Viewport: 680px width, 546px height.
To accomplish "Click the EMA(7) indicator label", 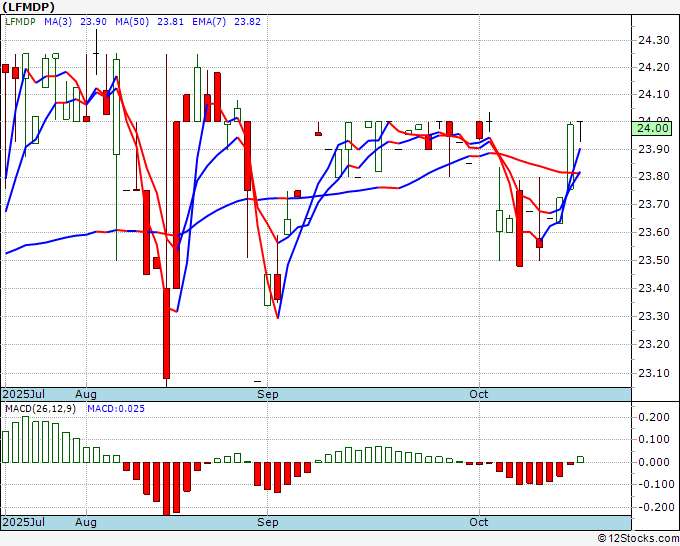I will [209, 22].
